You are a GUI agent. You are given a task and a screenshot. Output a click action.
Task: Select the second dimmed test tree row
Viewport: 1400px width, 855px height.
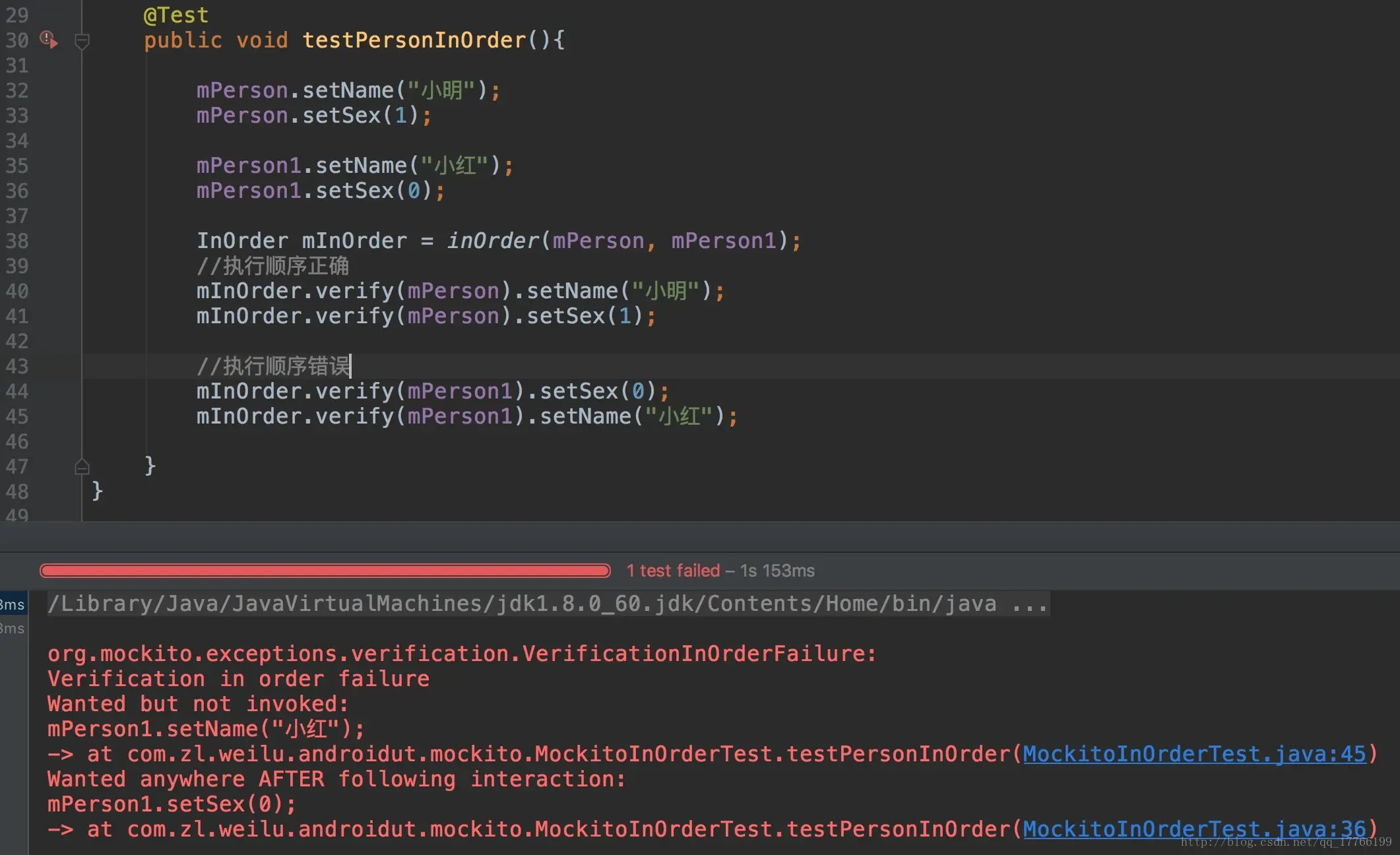coord(13,629)
